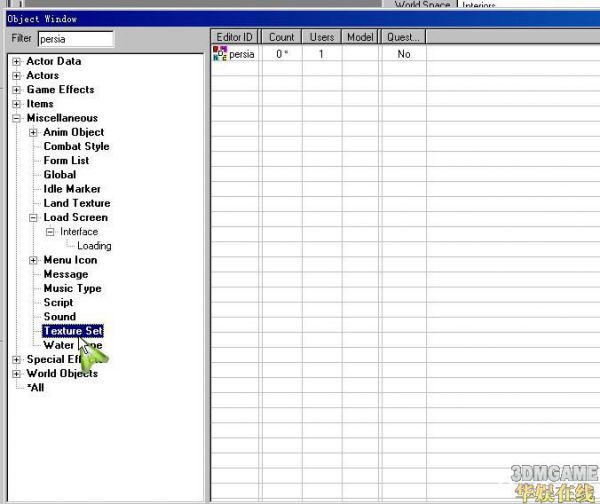
Task: Select the Sound tree entry
Action: pos(59,317)
